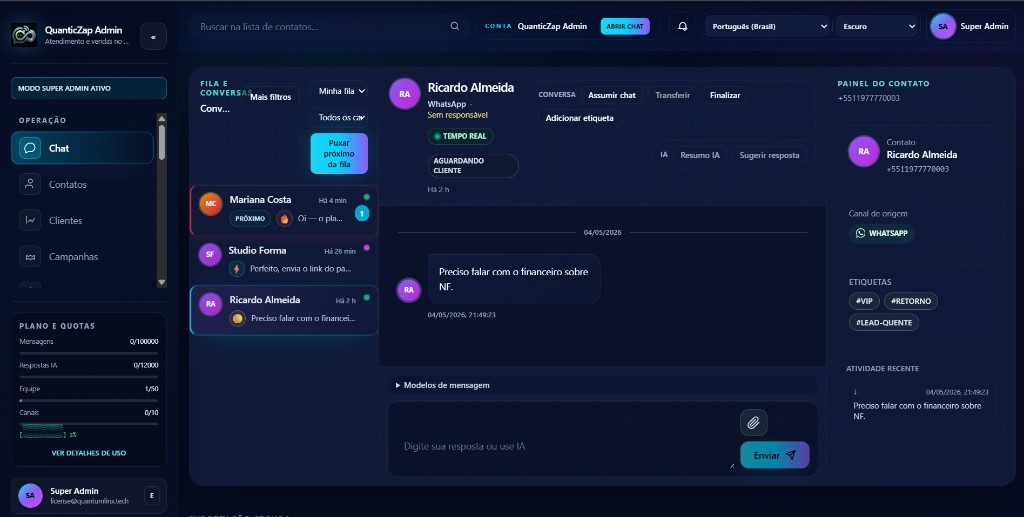Open the Mariana Costa conversation
1024x517 pixels.
284,210
